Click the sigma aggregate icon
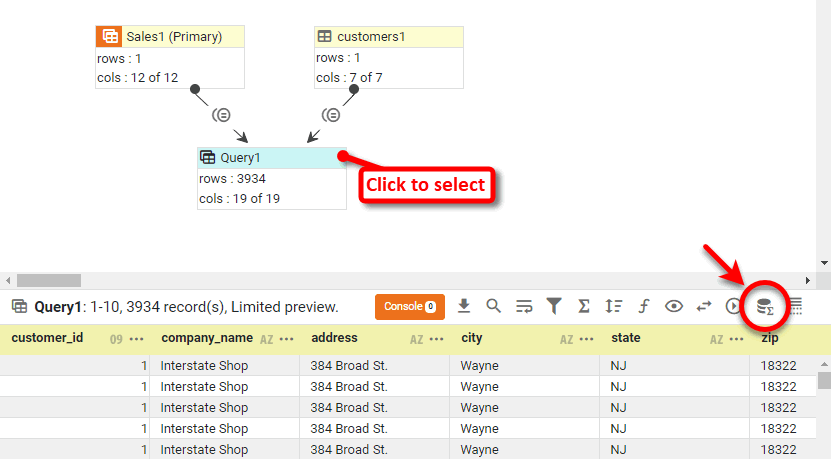This screenshot has width=831, height=459. 584,306
